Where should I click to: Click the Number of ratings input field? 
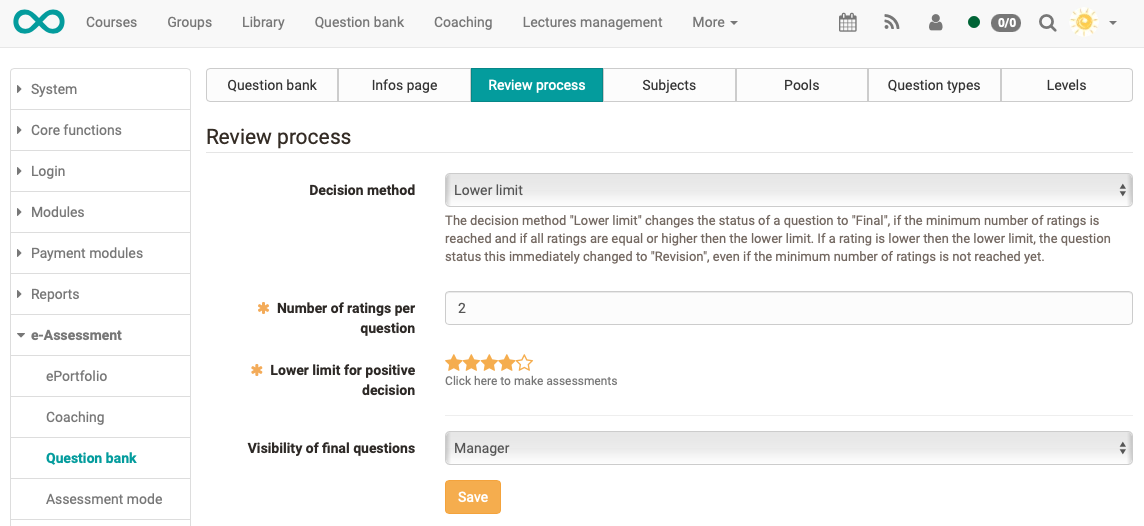click(x=788, y=308)
